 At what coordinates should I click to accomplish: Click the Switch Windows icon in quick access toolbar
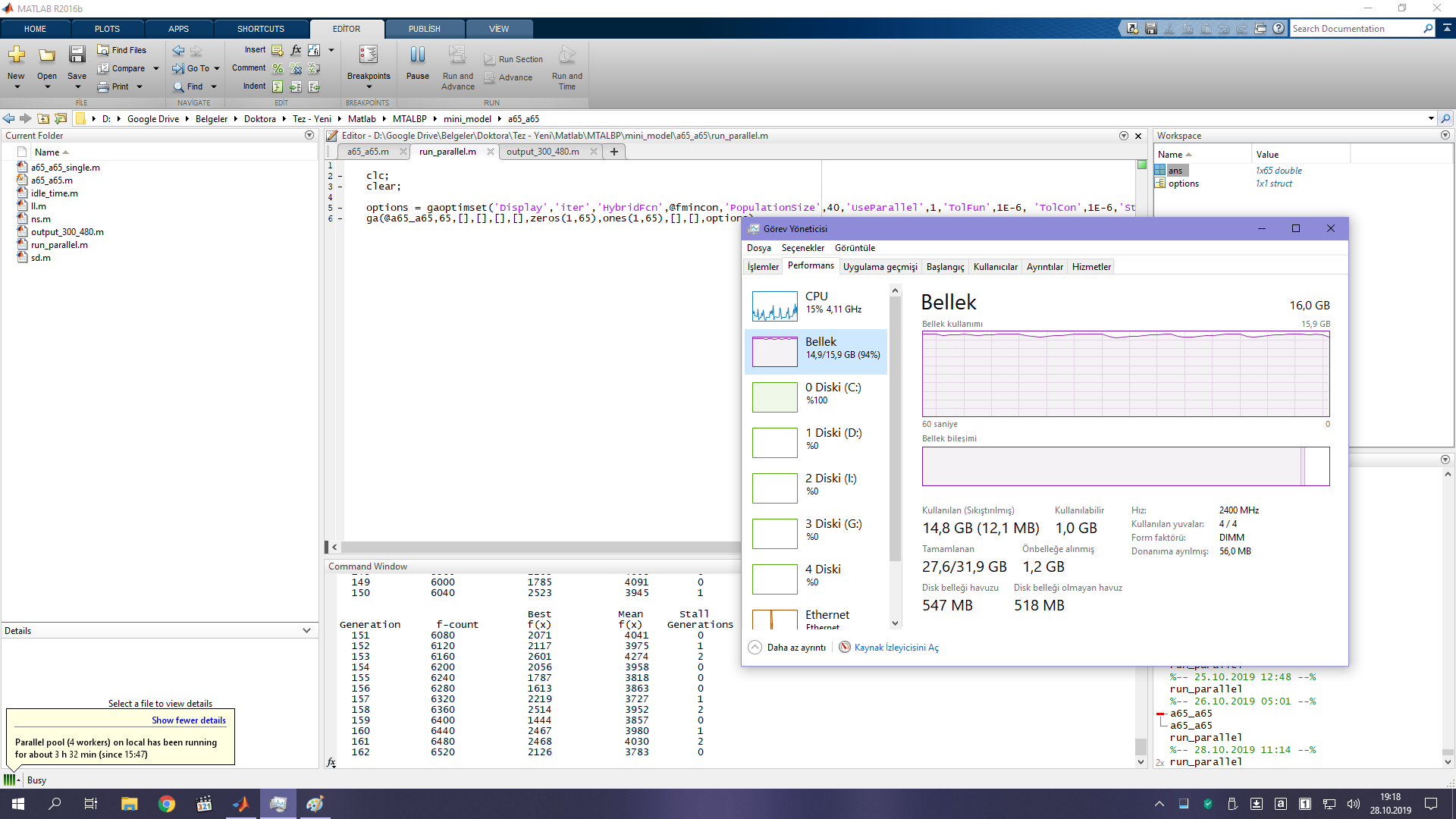point(1260,29)
